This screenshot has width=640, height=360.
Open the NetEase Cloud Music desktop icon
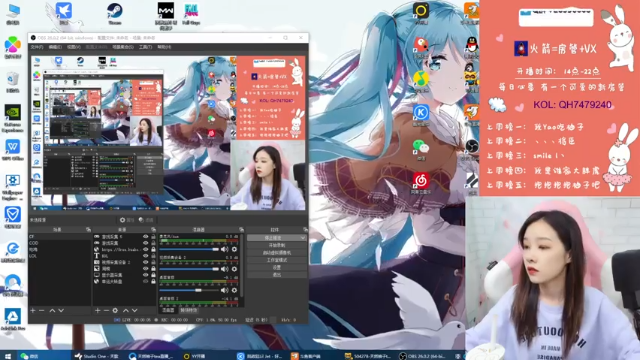[x=421, y=182]
